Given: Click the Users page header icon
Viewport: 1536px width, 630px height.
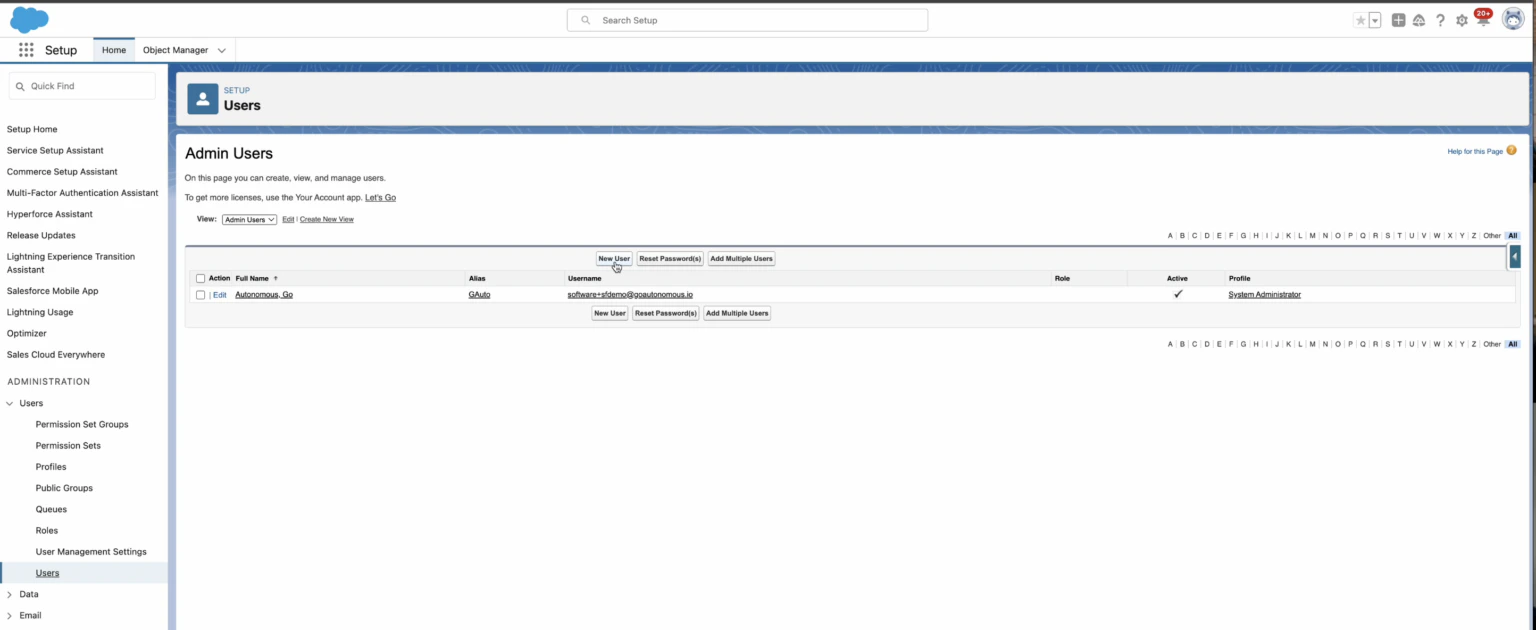Looking at the screenshot, I should pyautogui.click(x=203, y=99).
